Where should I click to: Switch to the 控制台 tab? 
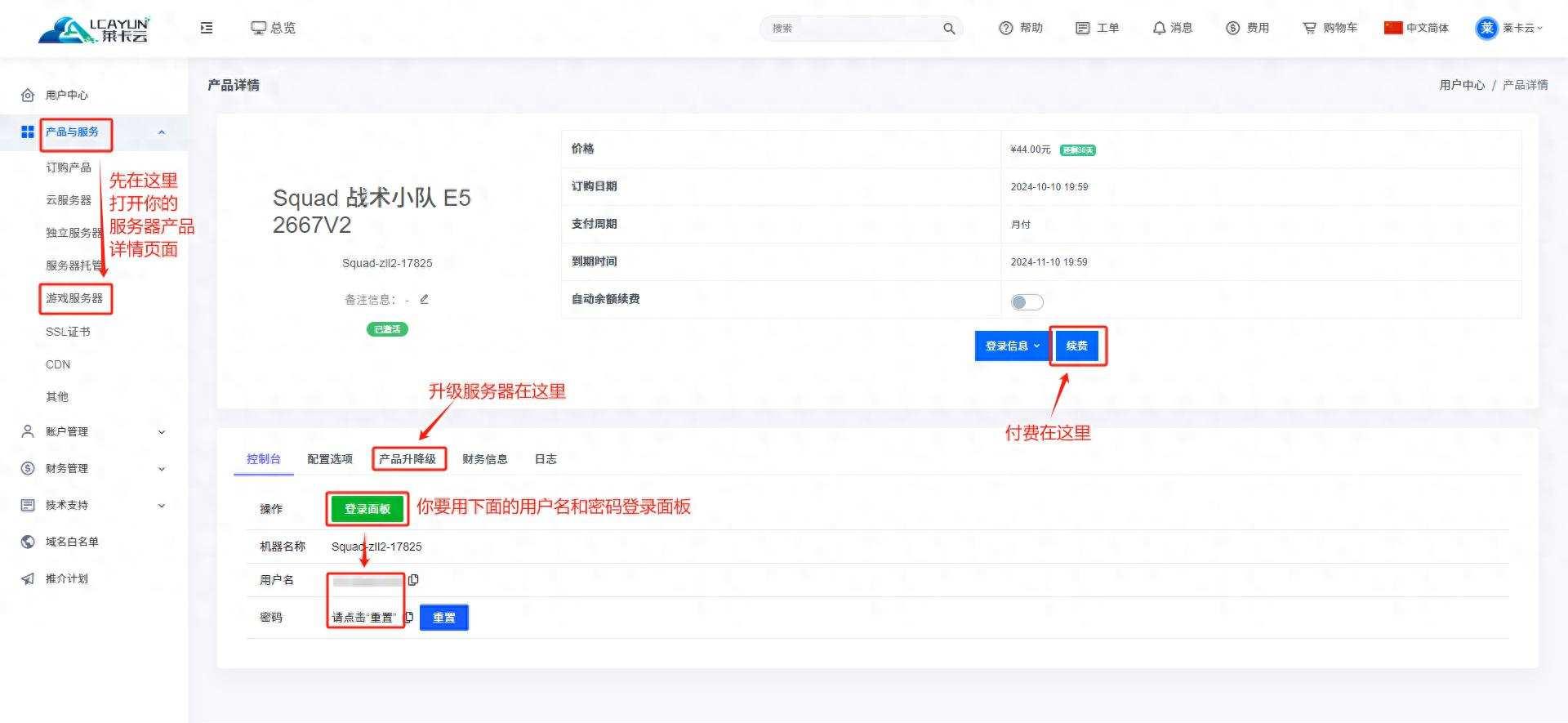(x=263, y=459)
